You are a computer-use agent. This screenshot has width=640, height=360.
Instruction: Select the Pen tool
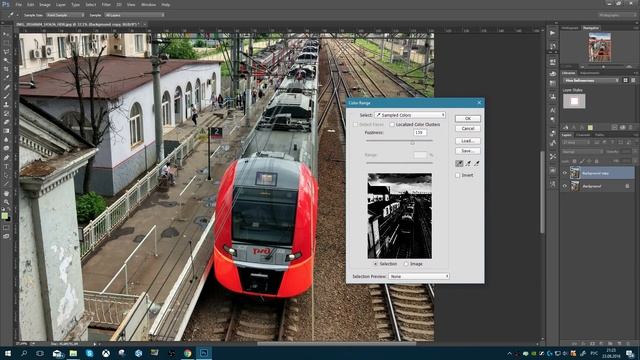point(6,158)
